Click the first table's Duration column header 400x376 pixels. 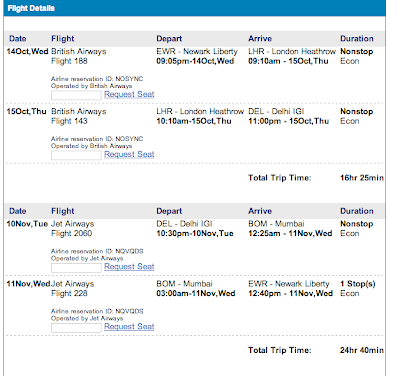[357, 39]
